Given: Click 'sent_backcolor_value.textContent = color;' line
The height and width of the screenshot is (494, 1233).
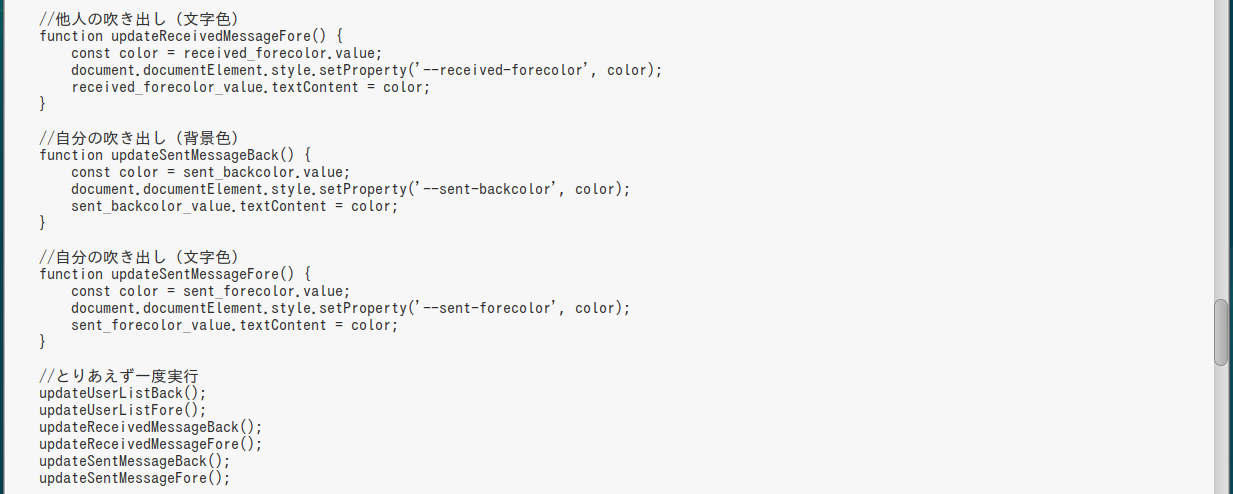Looking at the screenshot, I should click(234, 206).
